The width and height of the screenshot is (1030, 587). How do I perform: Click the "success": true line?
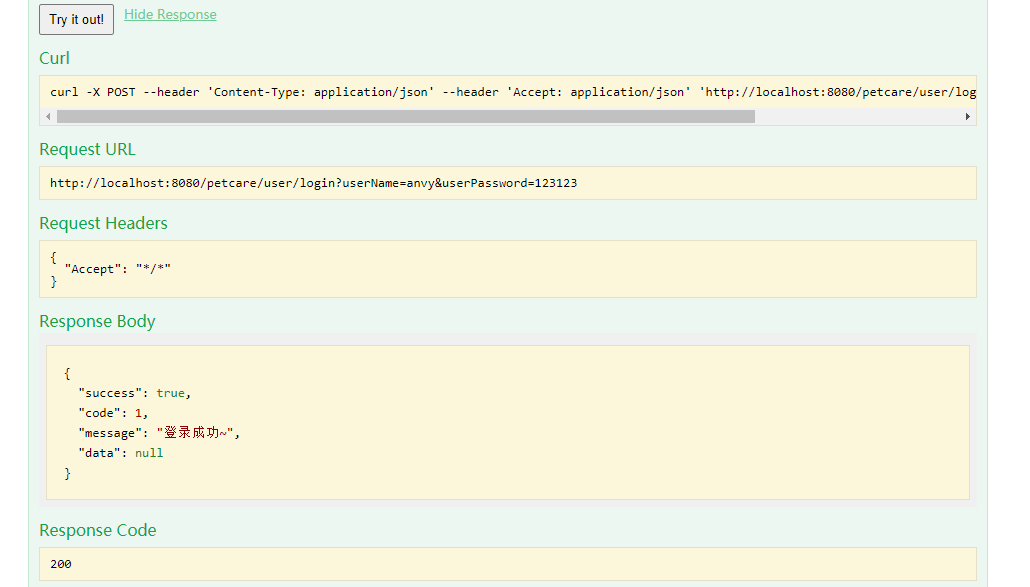(x=135, y=393)
